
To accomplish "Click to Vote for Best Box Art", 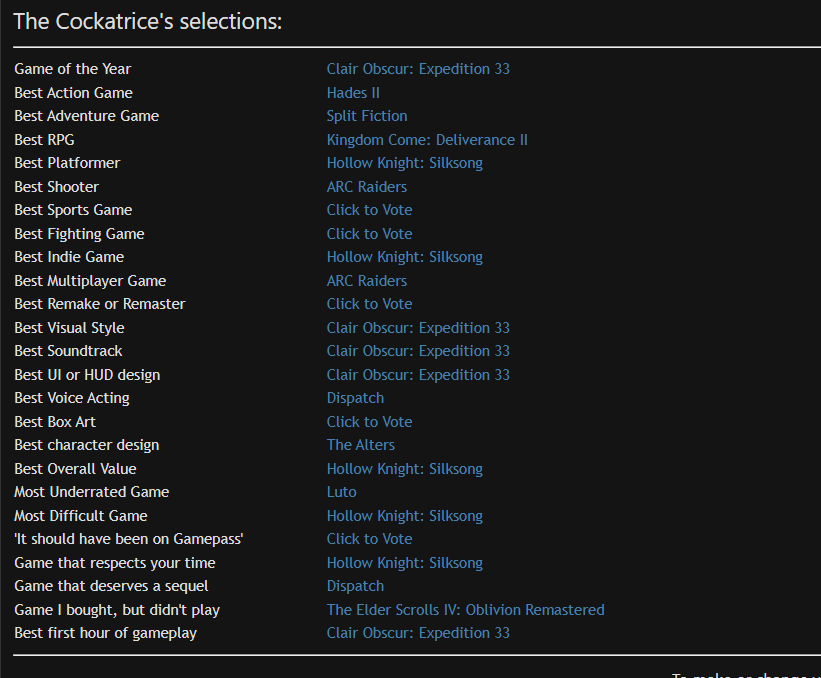I will [x=369, y=422].
